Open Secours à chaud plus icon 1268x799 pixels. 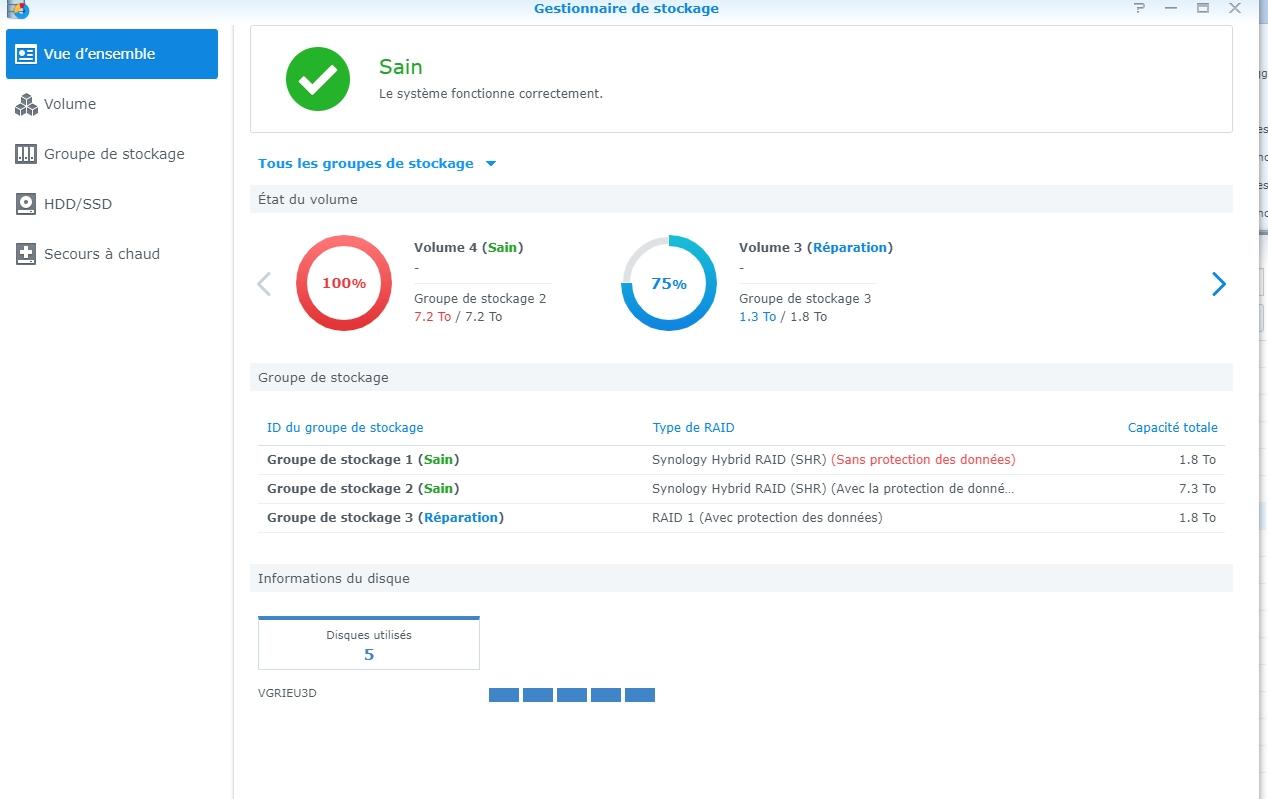[x=26, y=254]
